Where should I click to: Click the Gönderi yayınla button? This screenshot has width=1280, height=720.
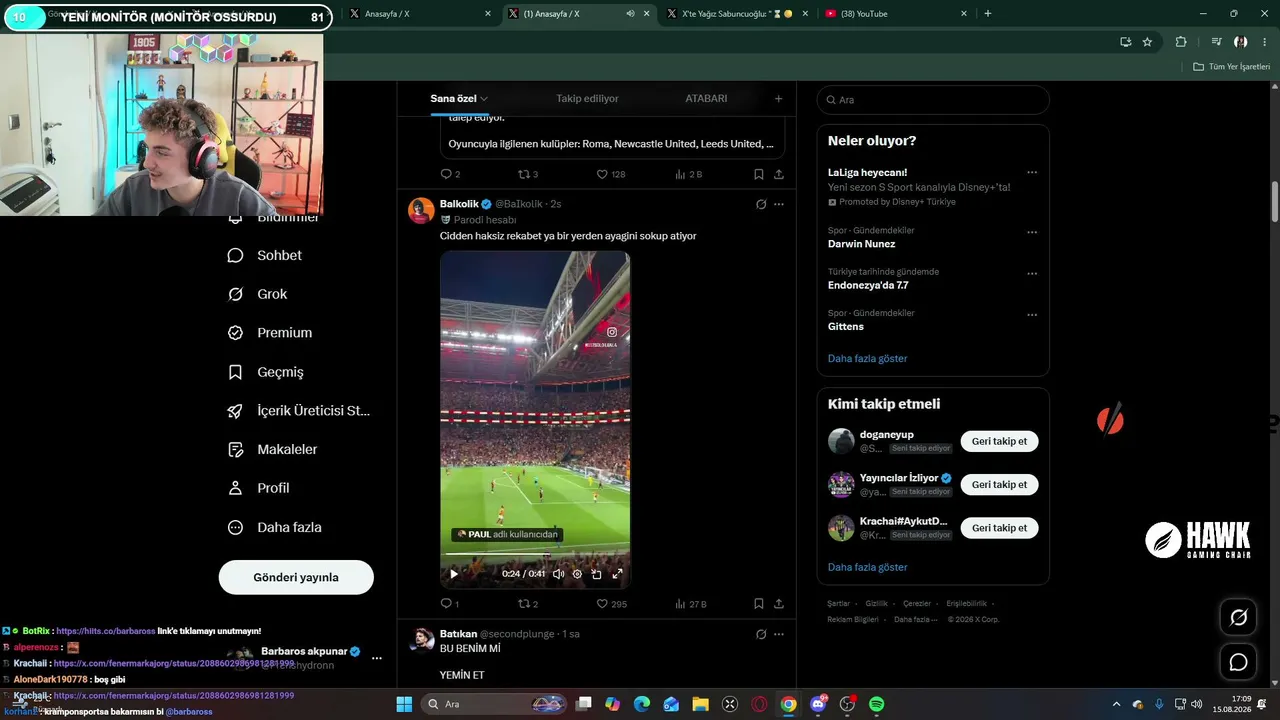pyautogui.click(x=296, y=577)
